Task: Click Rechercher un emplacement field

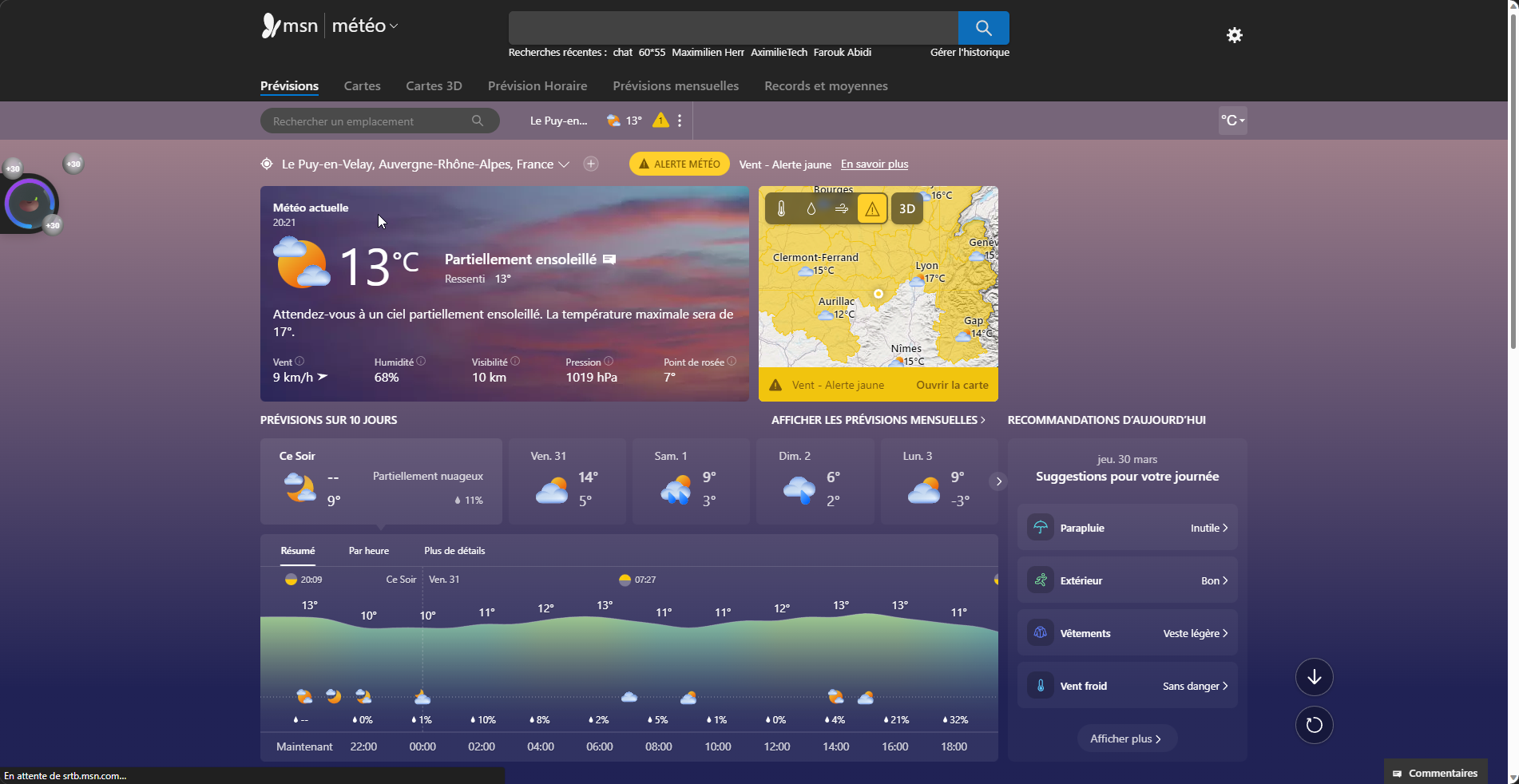Action: (380, 121)
